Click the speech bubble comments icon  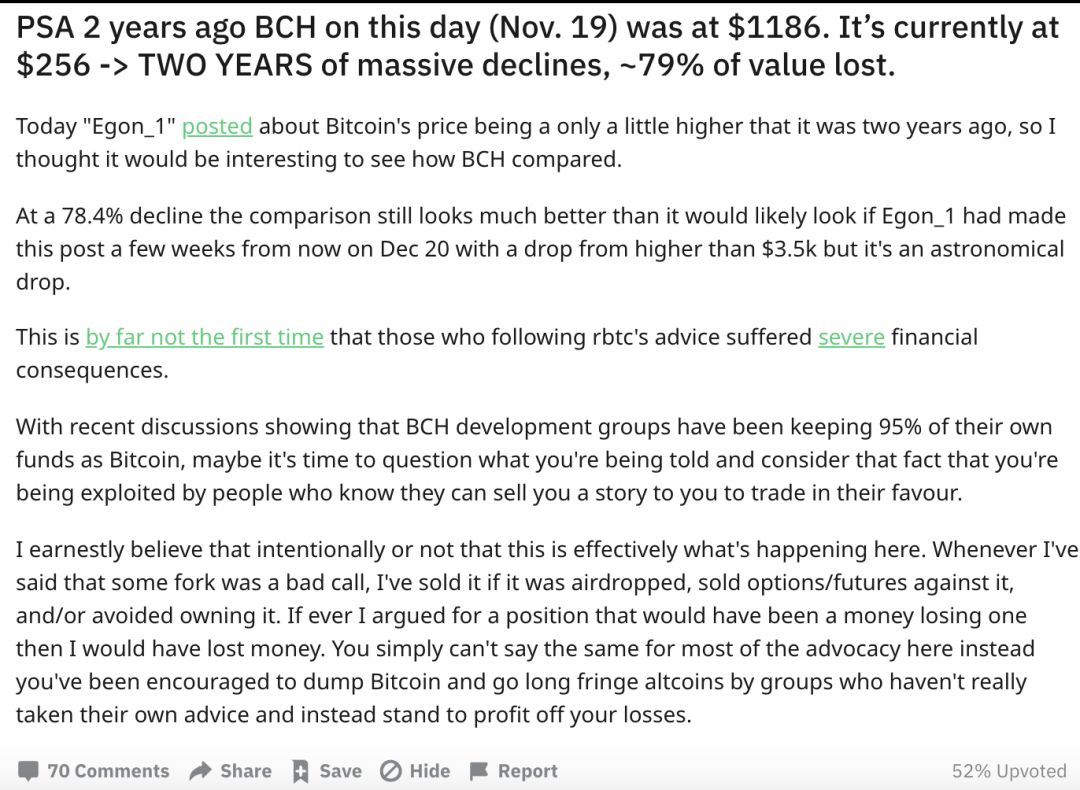point(29,771)
